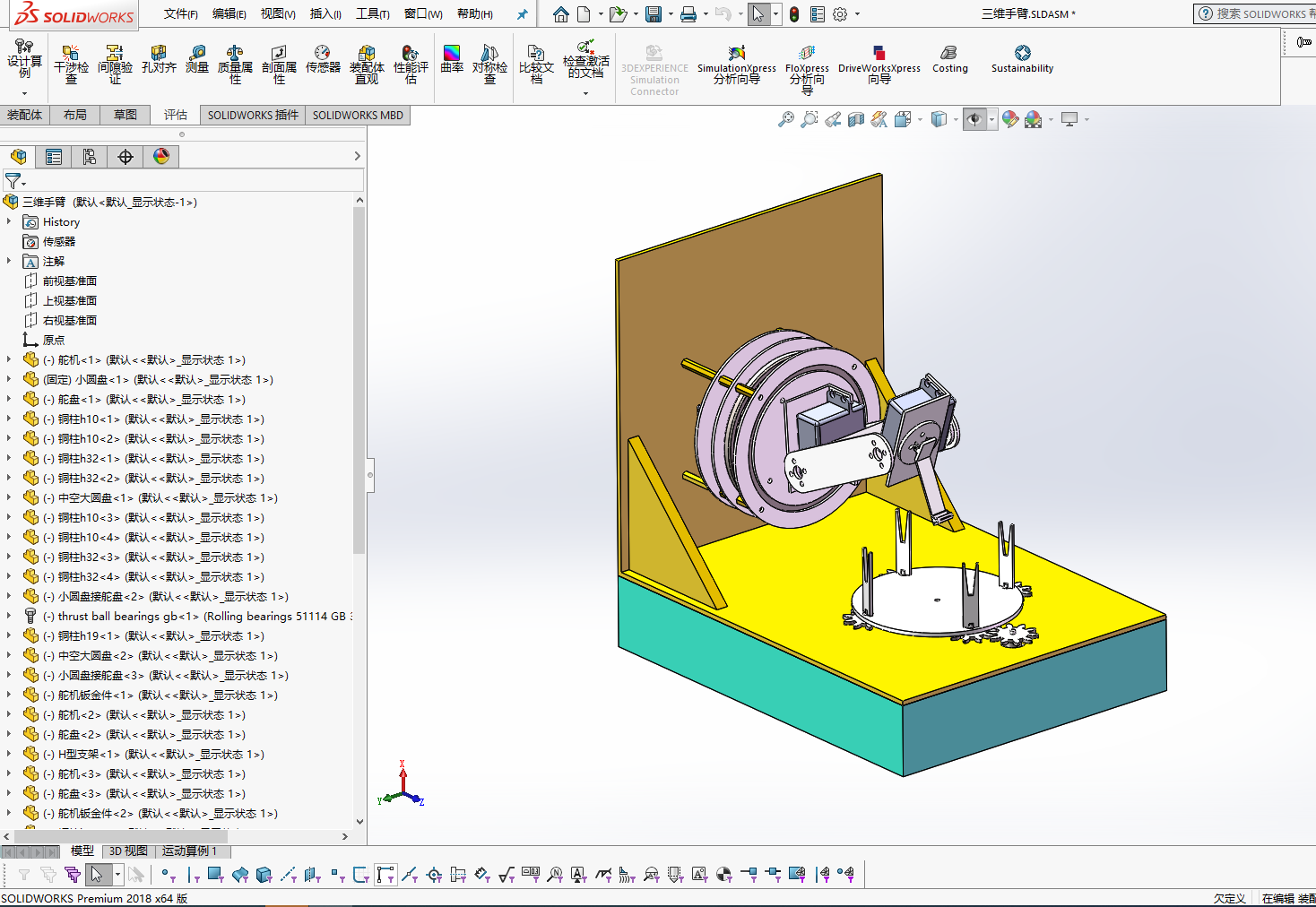Screen dimensions: 1316x907
Task: Toggle the pin icon beside 帮助 menu
Action: [x=523, y=14]
